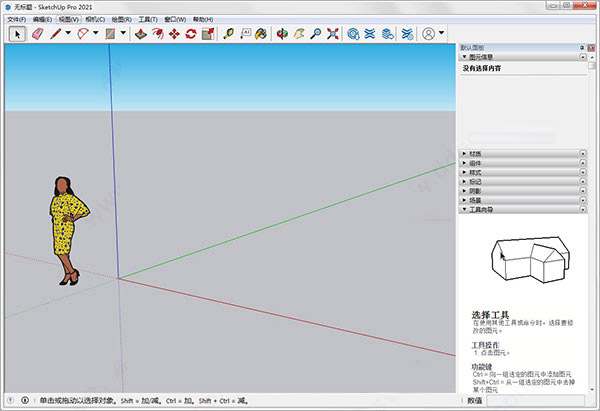The height and width of the screenshot is (411, 600).
Task: Activate the Move tool with red arrows
Action: click(x=174, y=34)
